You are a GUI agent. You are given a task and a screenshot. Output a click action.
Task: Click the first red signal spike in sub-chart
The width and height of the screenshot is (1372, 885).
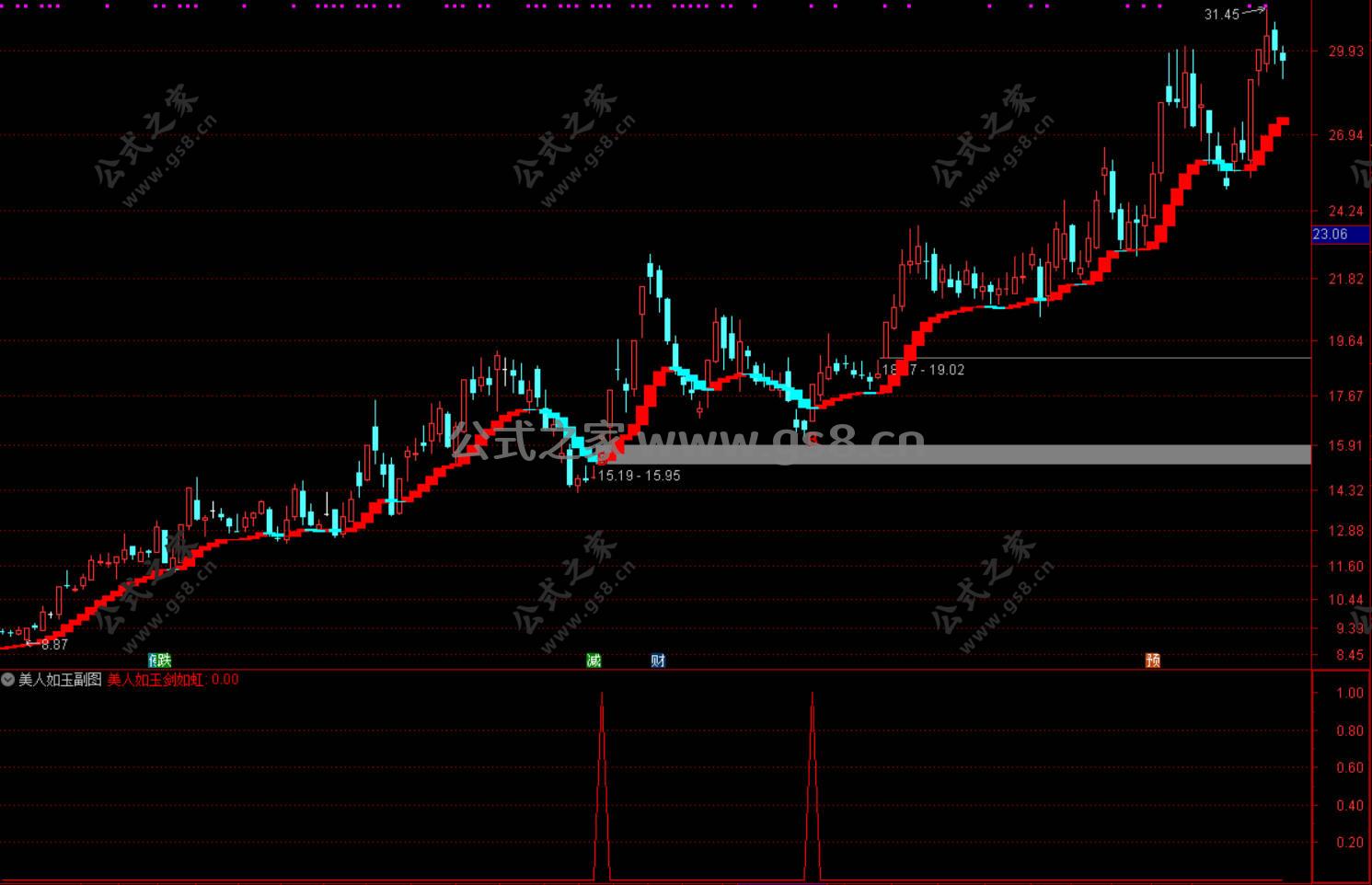point(602,787)
